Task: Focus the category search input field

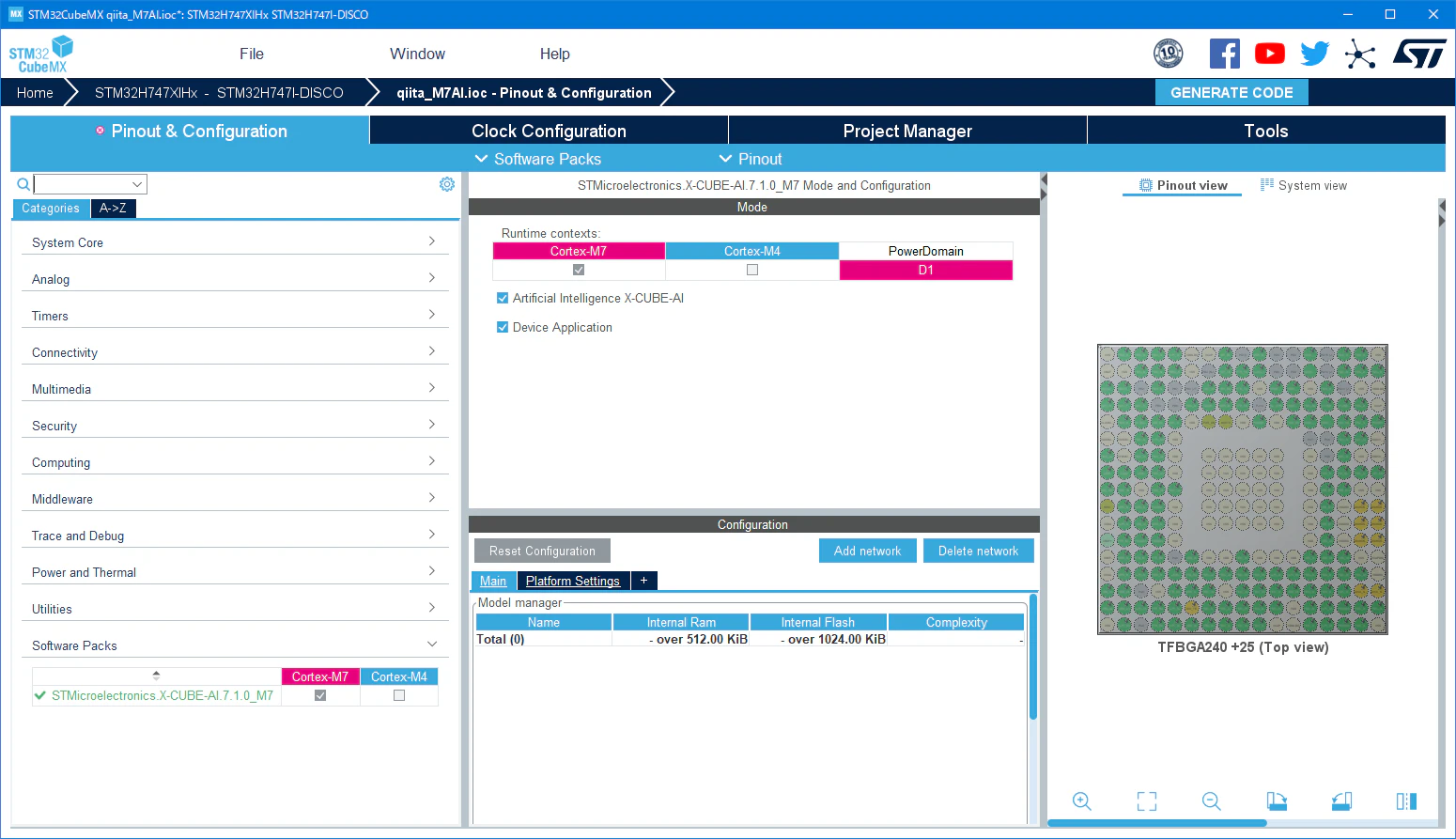Action: click(82, 184)
